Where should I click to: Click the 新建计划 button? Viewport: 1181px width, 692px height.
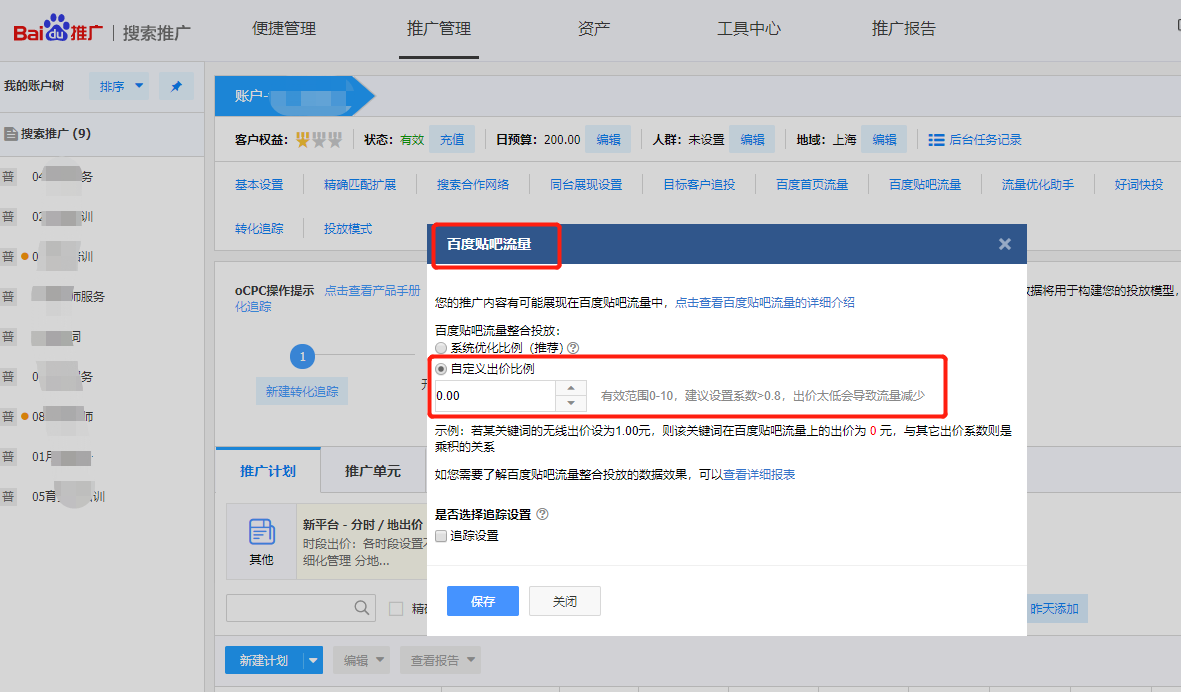tap(264, 660)
